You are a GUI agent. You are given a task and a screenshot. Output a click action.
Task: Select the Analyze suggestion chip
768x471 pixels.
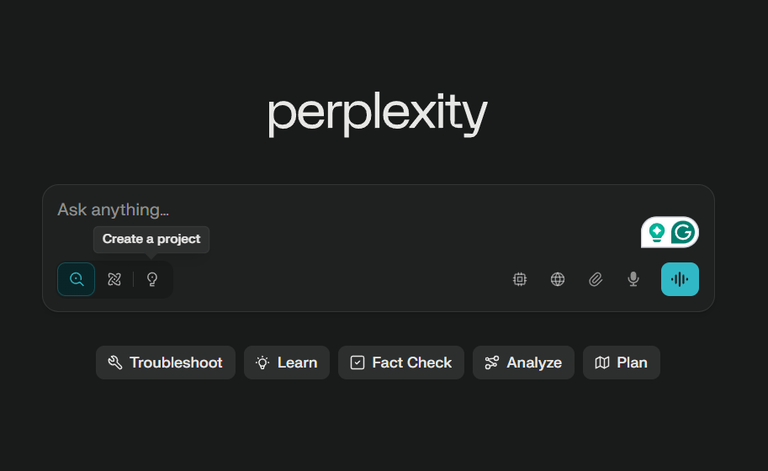pos(524,362)
